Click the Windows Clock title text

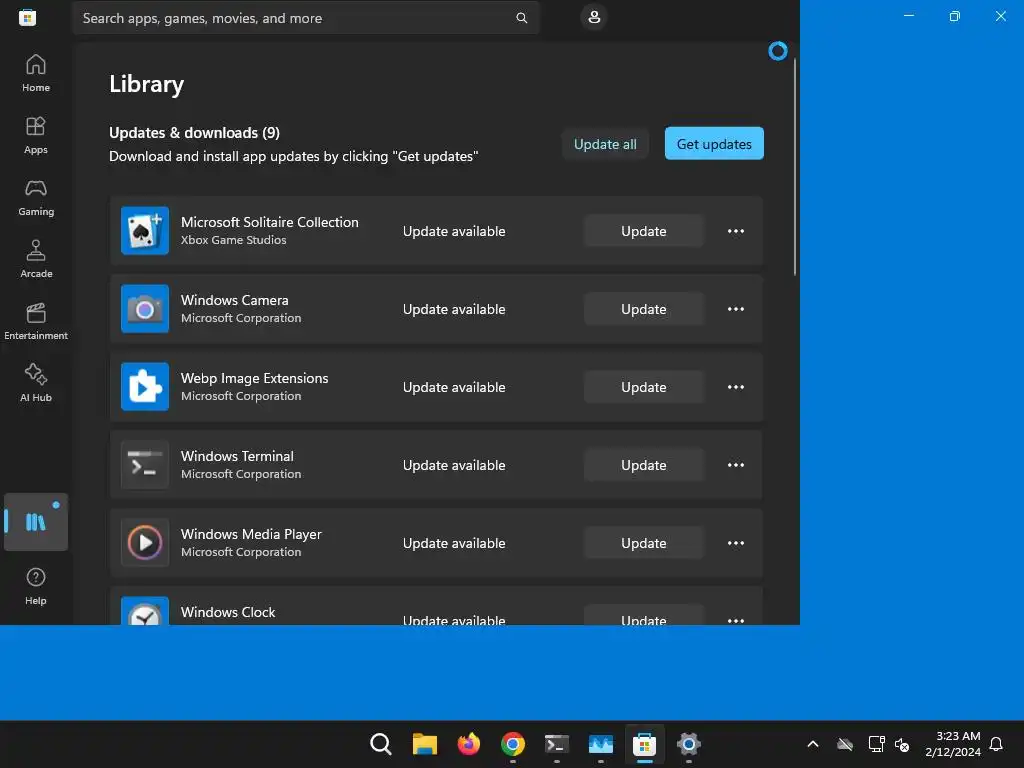tap(228, 612)
